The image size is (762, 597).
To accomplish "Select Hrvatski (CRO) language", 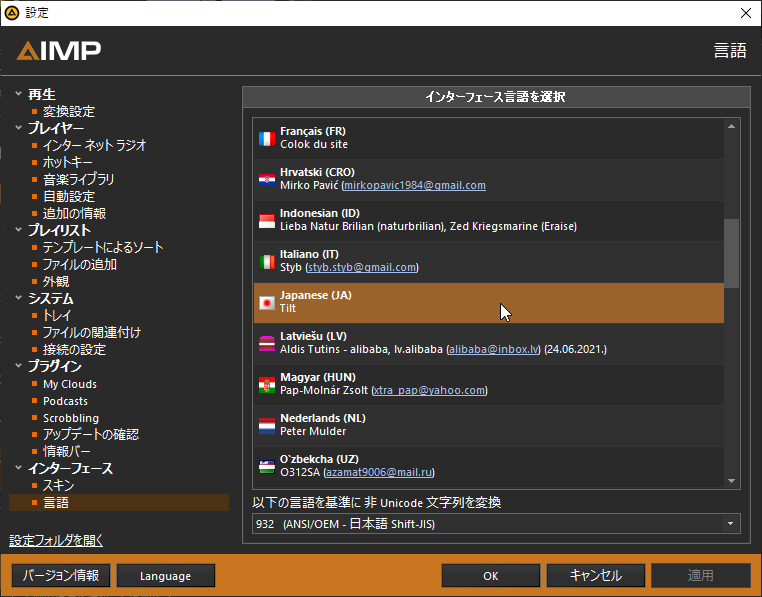I will coord(489,180).
